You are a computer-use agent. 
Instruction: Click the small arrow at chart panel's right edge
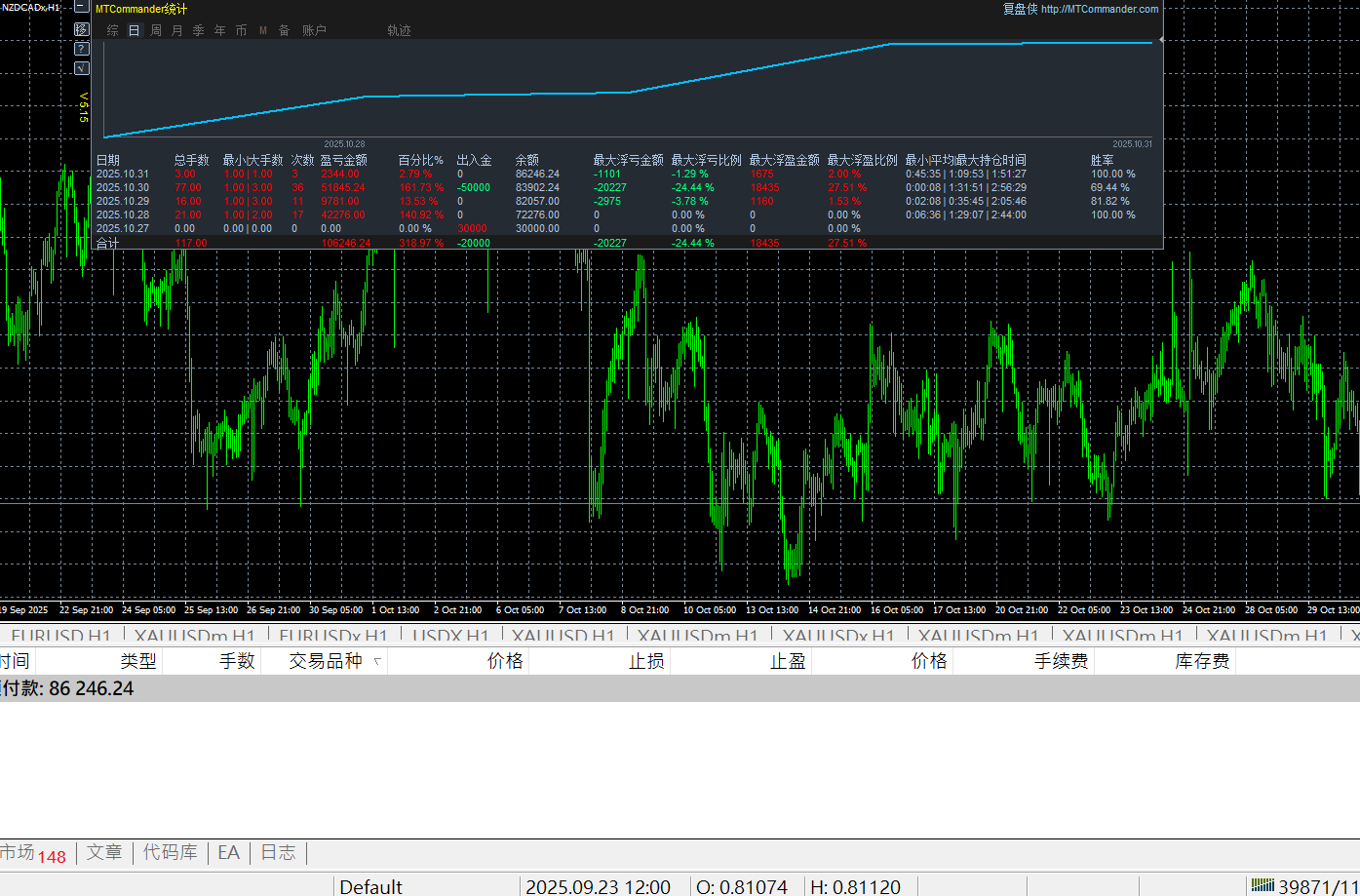1160,40
